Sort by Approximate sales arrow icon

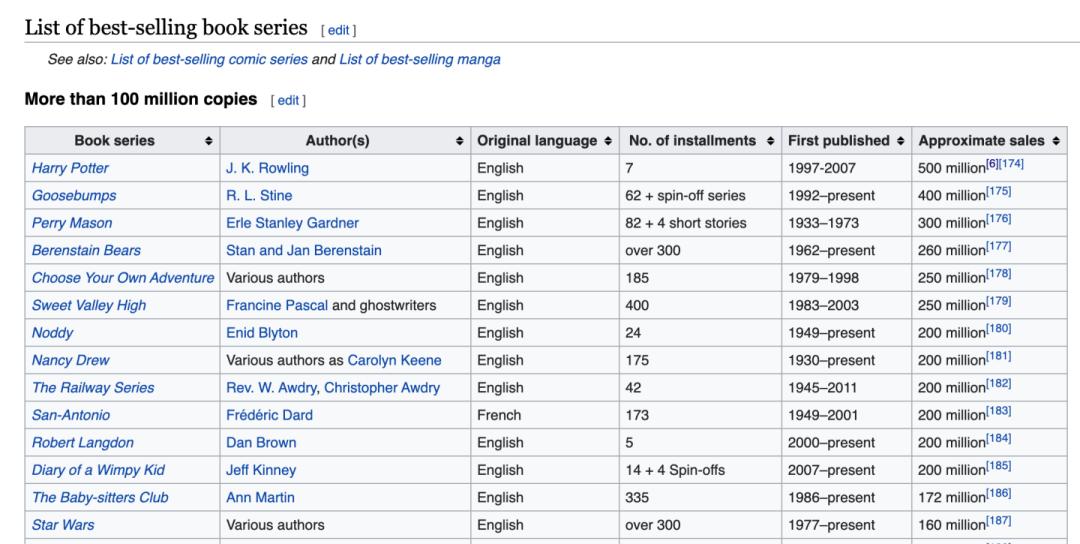coord(1055,141)
